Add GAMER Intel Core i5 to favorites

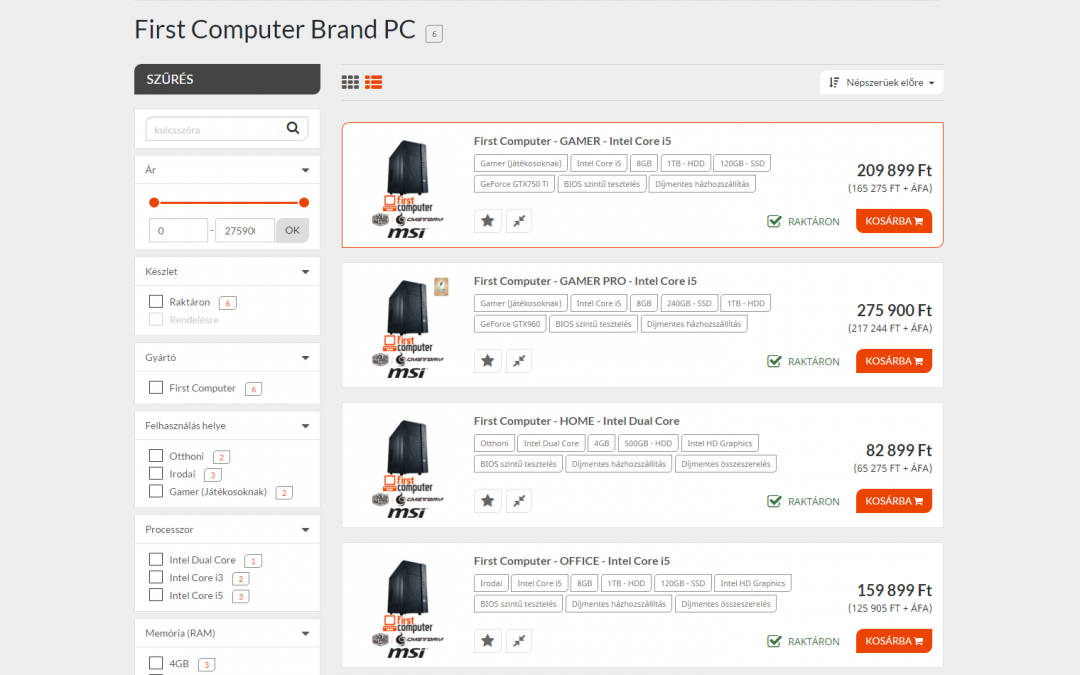point(488,221)
